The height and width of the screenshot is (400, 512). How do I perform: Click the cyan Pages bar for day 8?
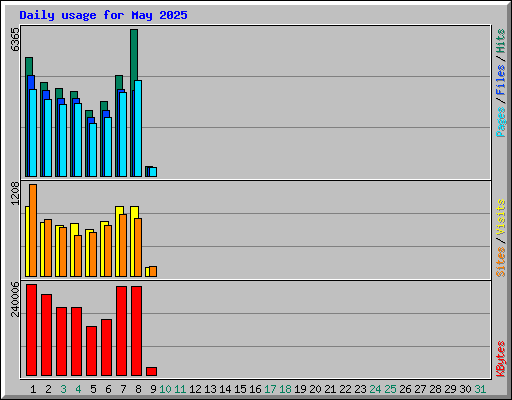(138, 128)
